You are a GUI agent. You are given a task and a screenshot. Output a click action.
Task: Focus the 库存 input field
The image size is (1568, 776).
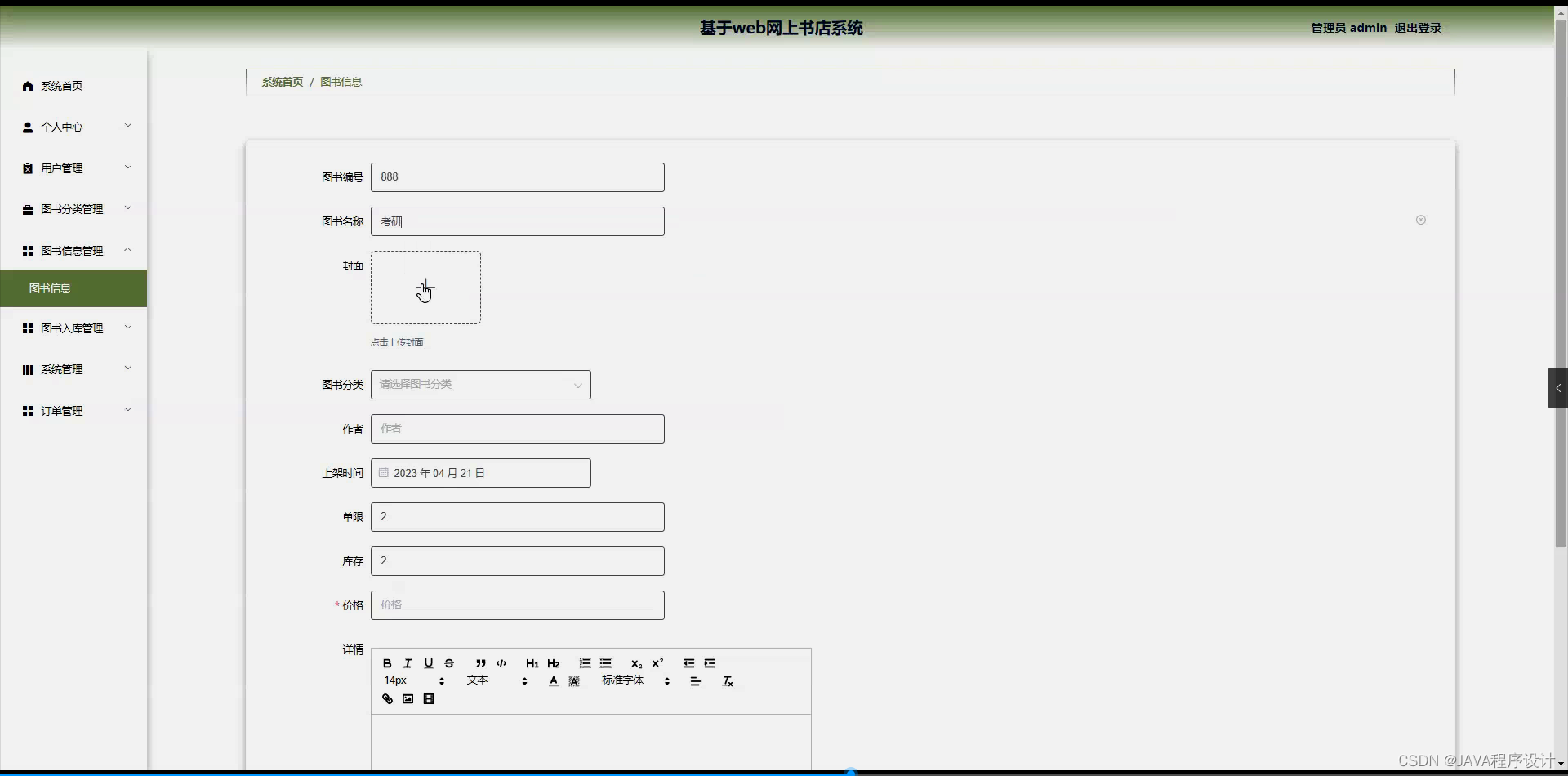pyautogui.click(x=518, y=561)
